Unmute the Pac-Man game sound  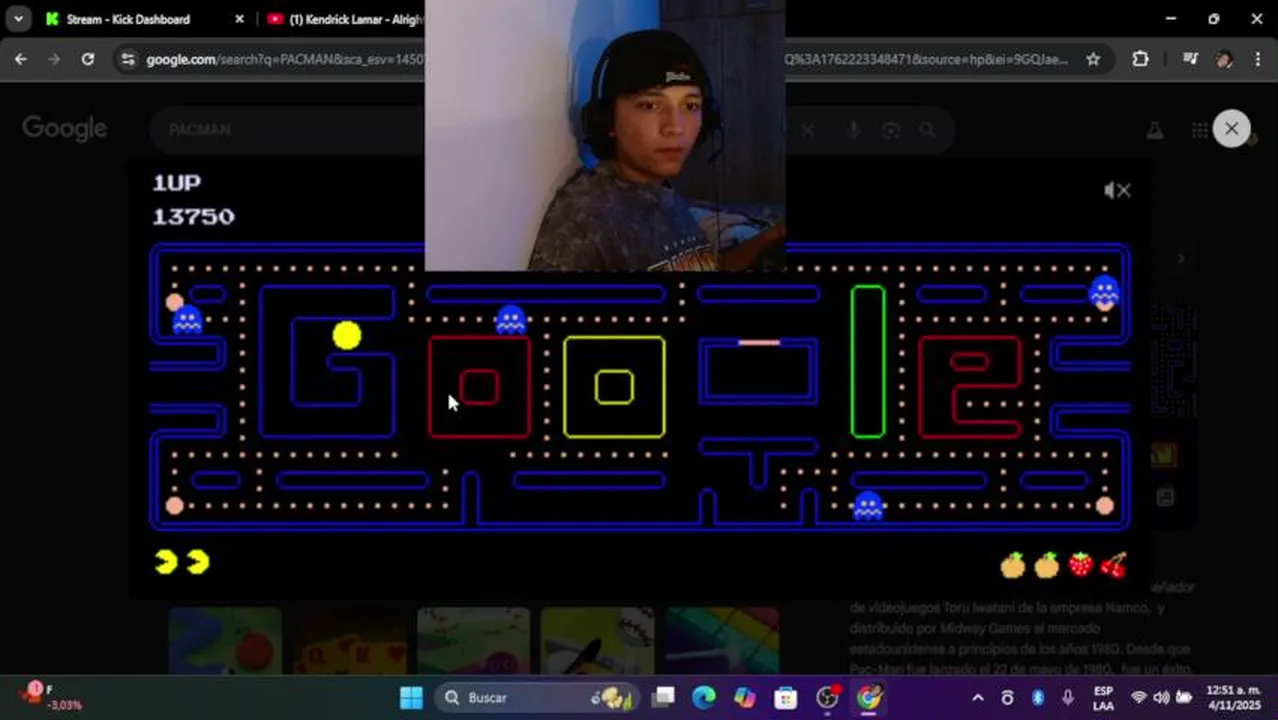coord(1117,190)
